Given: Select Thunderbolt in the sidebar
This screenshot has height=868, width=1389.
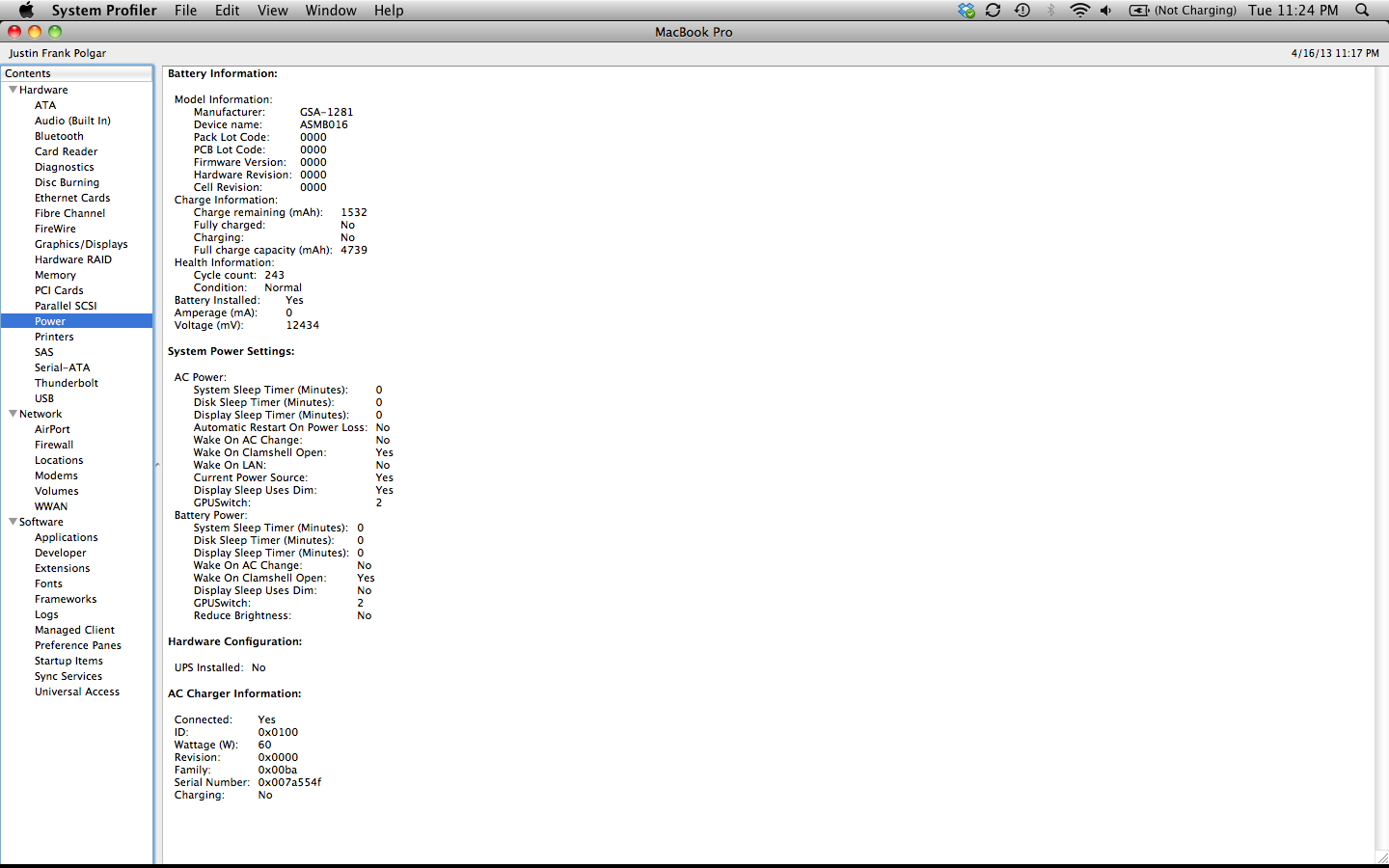Looking at the screenshot, I should point(67,383).
